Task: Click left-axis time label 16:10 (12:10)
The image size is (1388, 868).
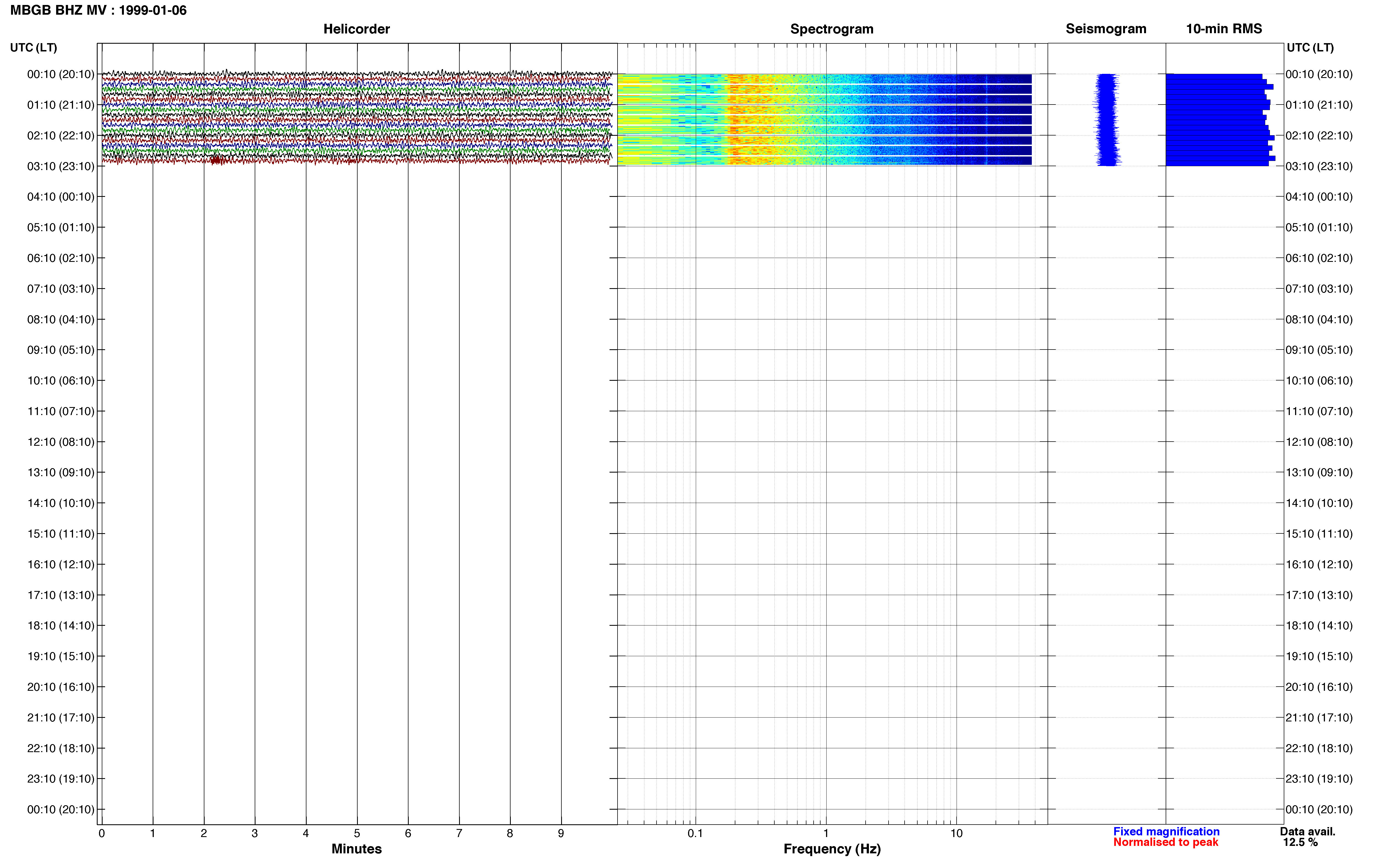Action: coord(61,564)
